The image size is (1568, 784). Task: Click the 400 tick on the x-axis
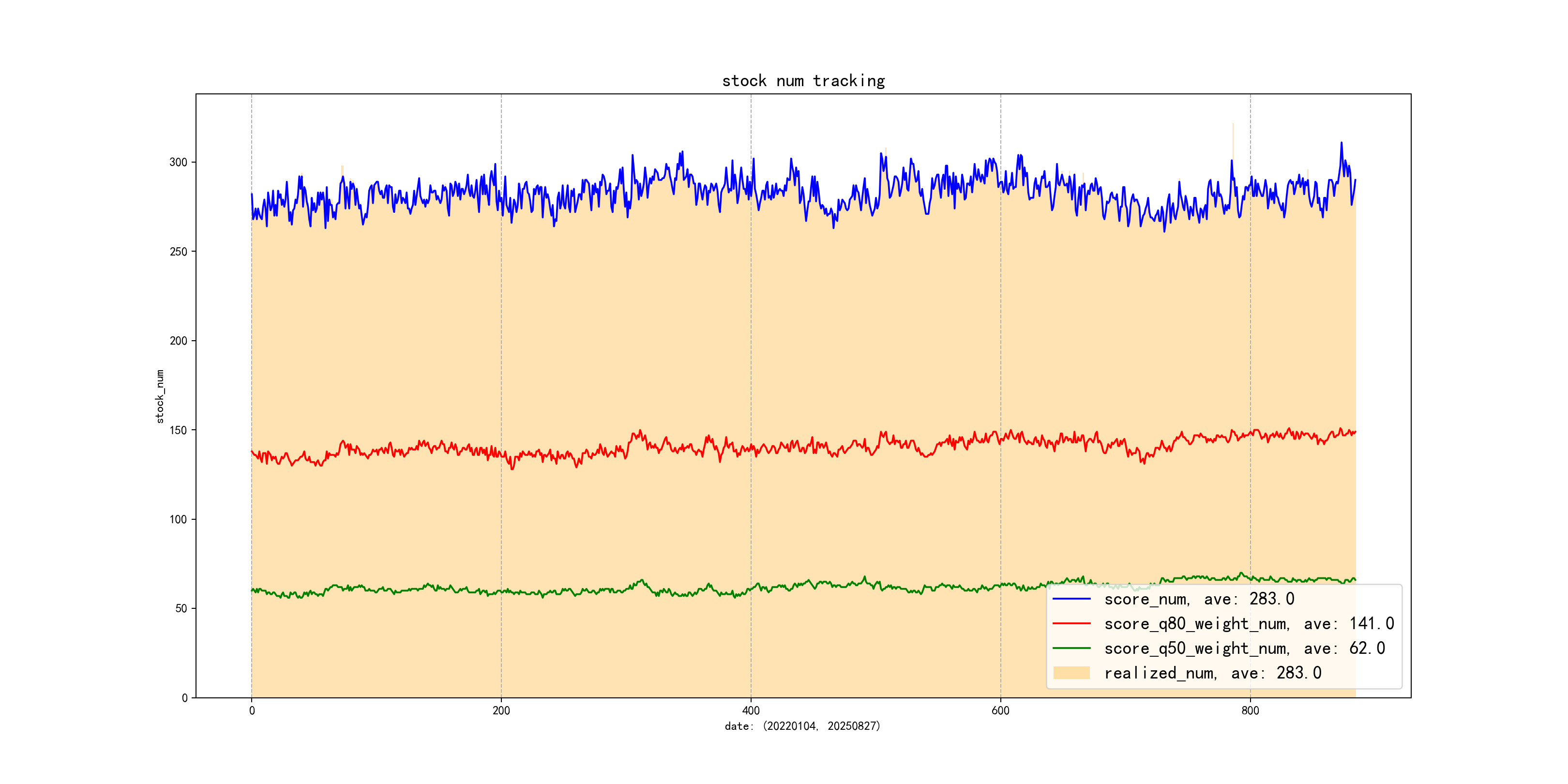751,711
